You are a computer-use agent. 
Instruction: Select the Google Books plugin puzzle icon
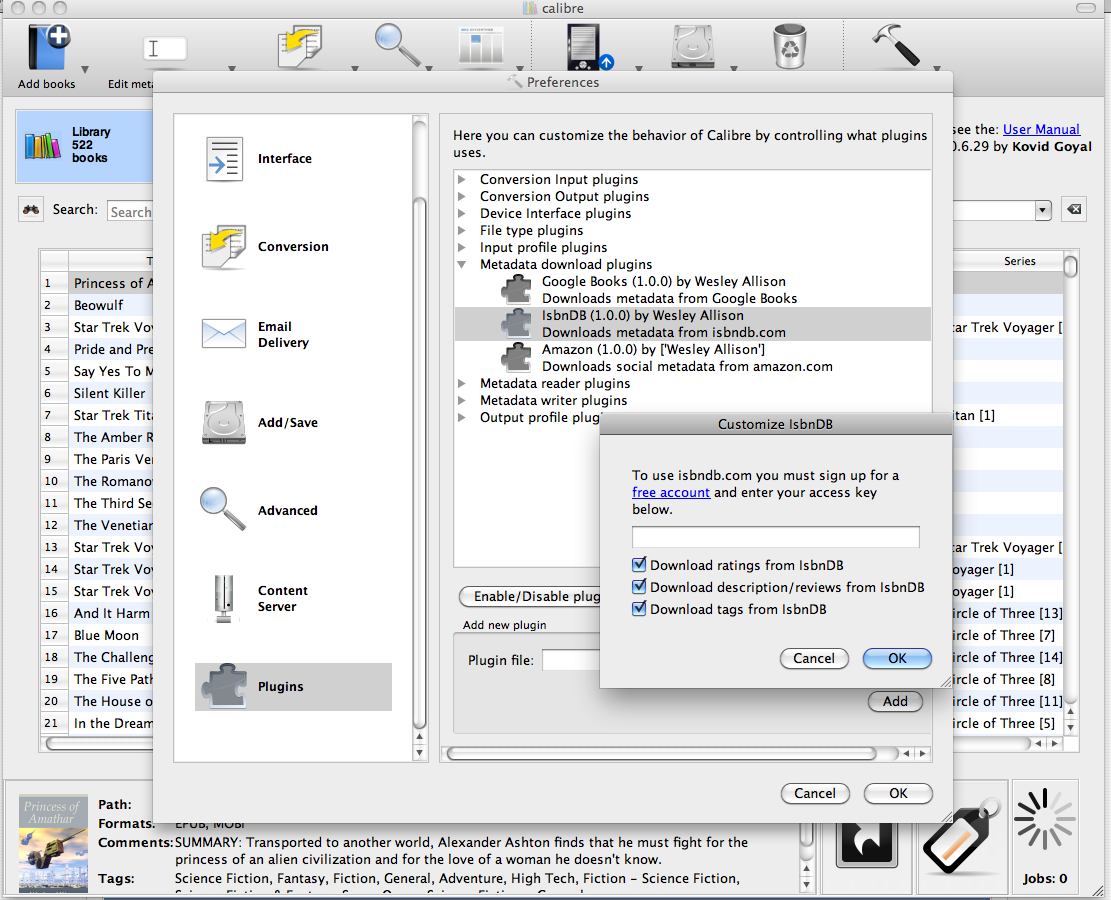(517, 289)
